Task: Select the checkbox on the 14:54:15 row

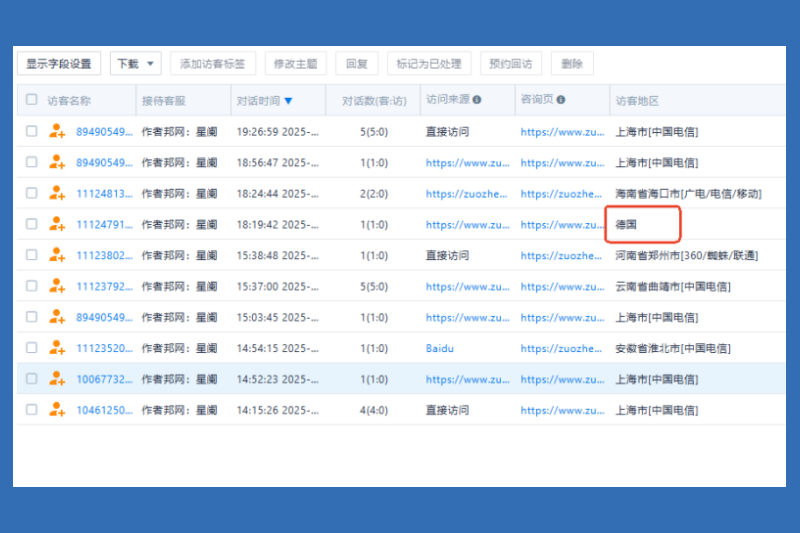Action: tap(32, 348)
